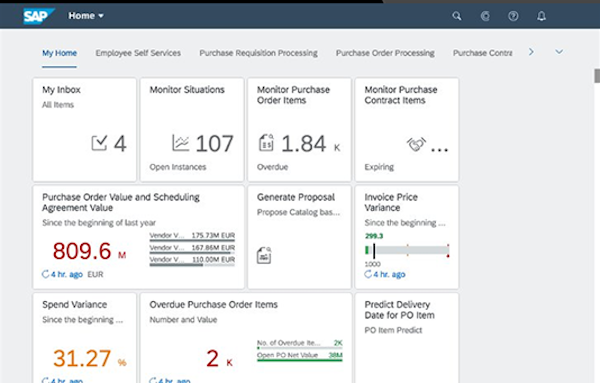
Task: Expand the tab overflow down chevron
Action: (559, 52)
